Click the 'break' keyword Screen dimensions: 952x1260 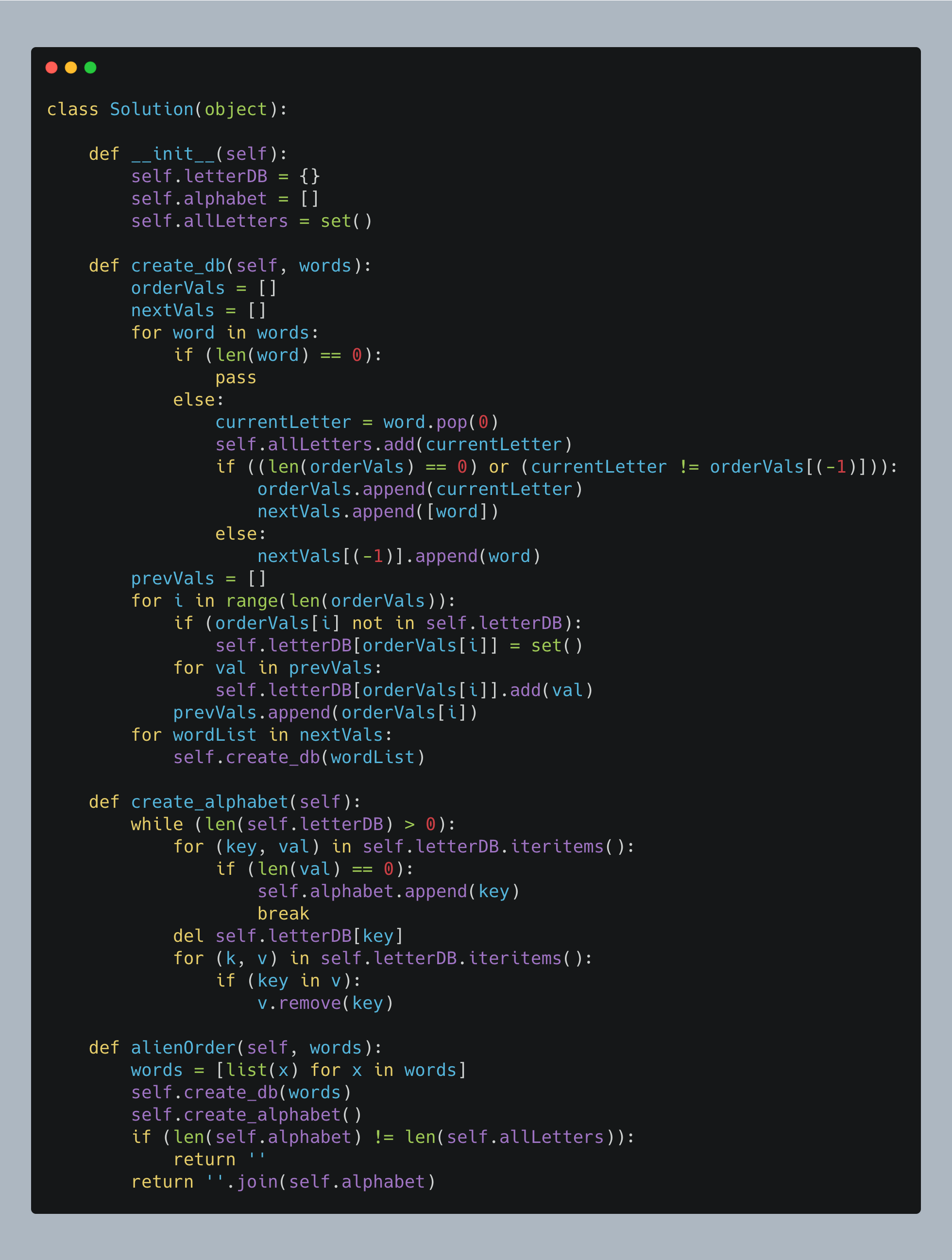(x=283, y=914)
